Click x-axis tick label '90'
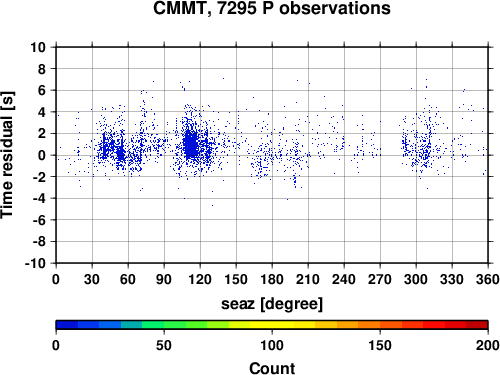This screenshot has height=375, width=500. pyautogui.click(x=164, y=279)
